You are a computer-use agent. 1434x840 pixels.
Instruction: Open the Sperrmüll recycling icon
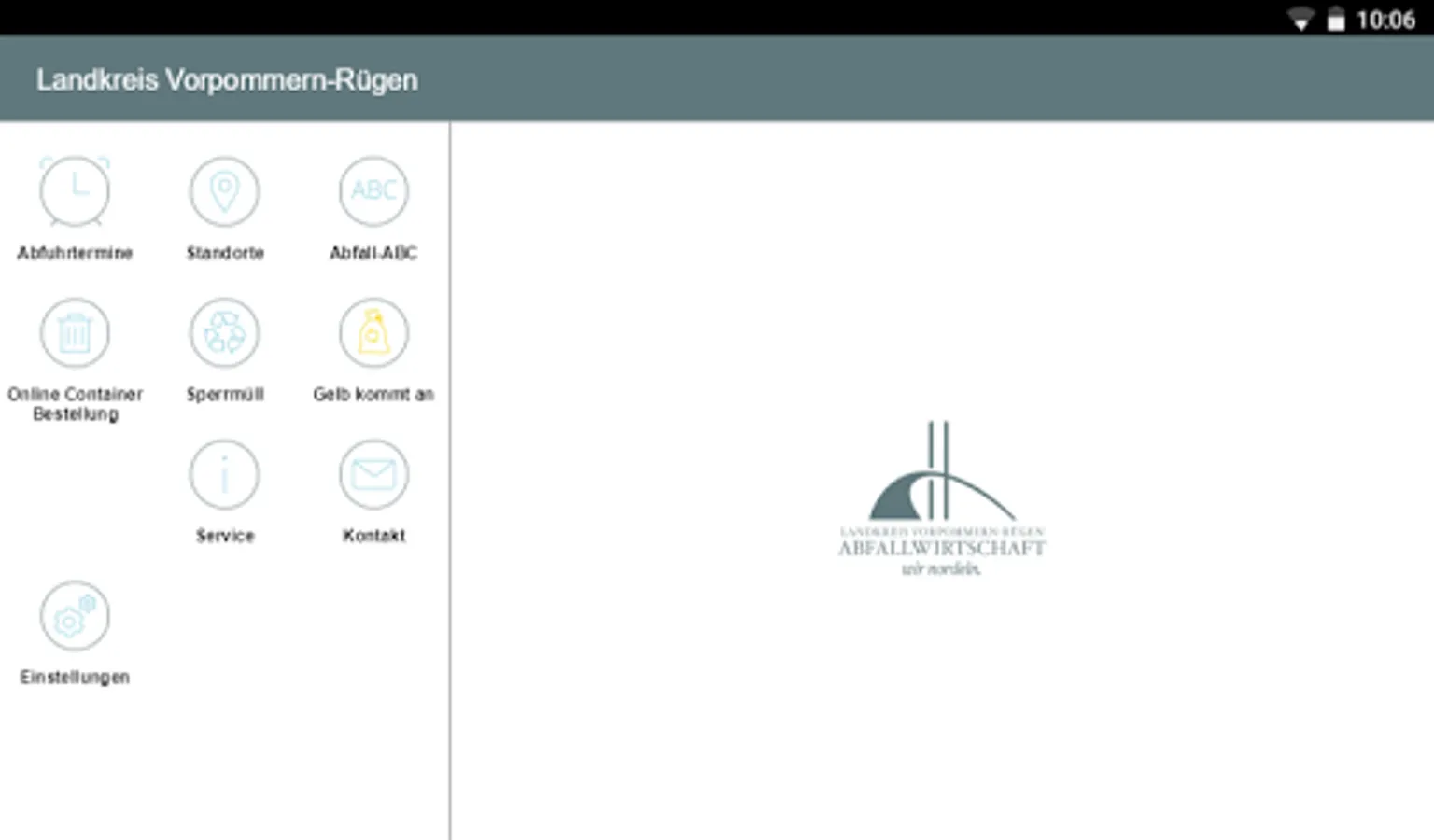point(224,333)
